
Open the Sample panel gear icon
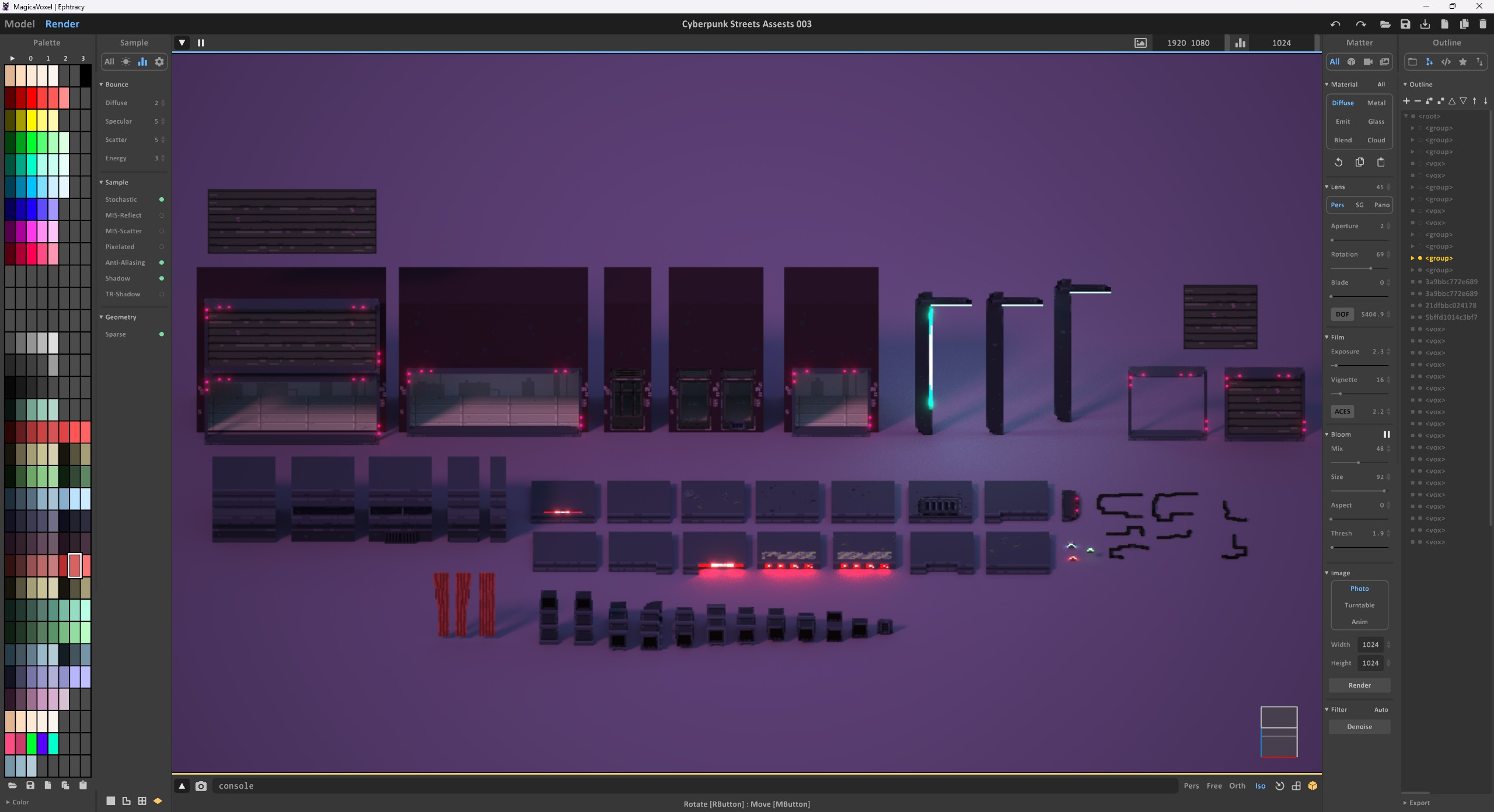tap(159, 62)
